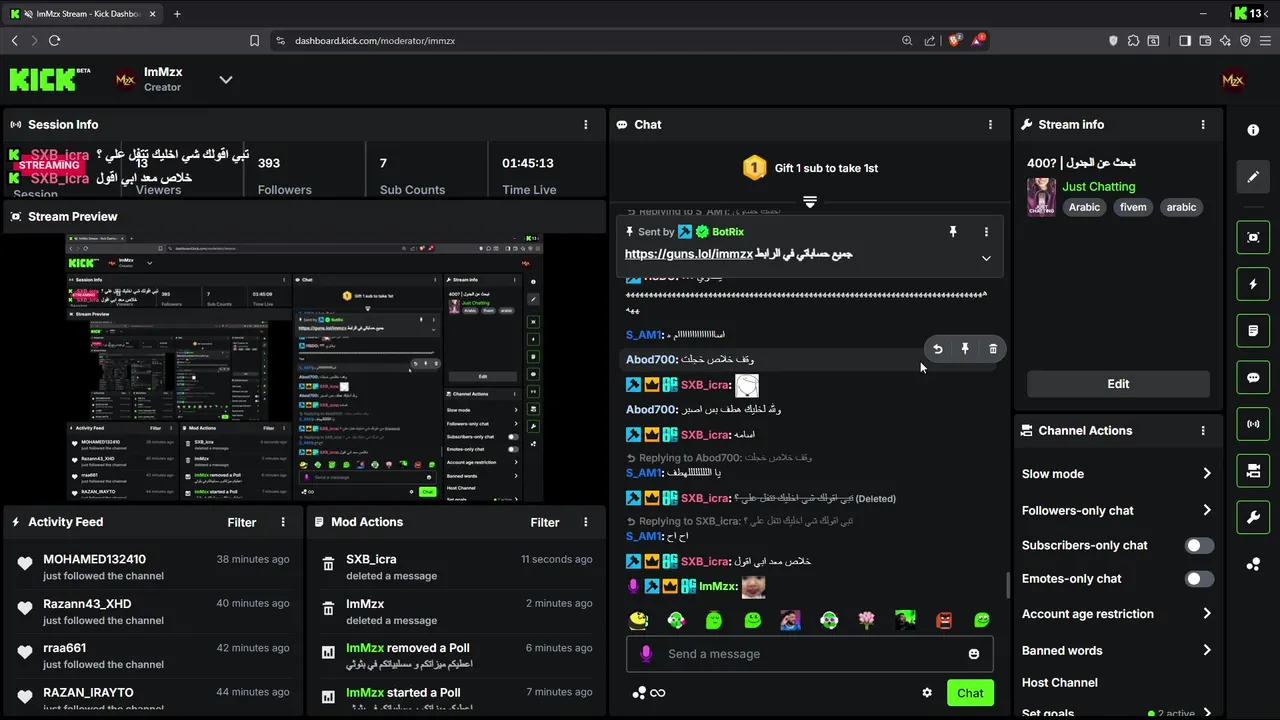This screenshot has height=720, width=1280.
Task: Bookmark this page
Action: point(254,41)
